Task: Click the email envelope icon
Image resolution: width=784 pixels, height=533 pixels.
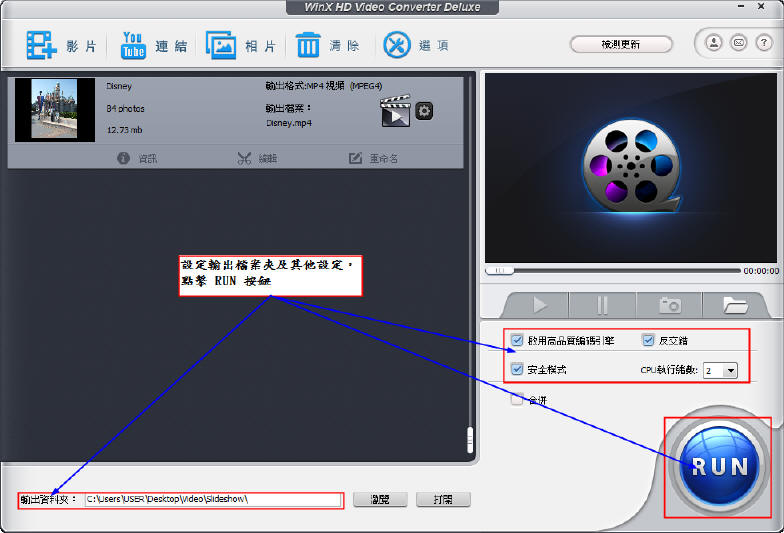Action: pos(738,43)
